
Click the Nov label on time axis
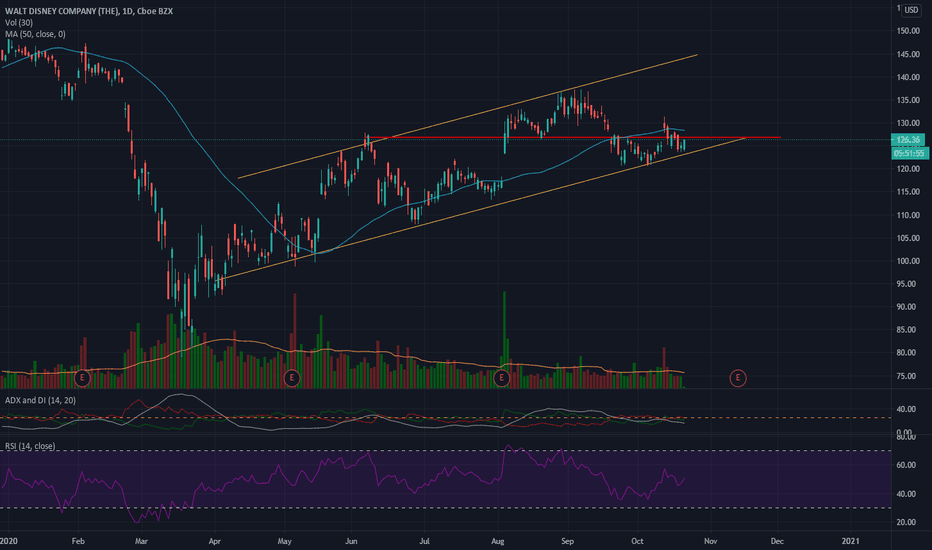[710, 541]
